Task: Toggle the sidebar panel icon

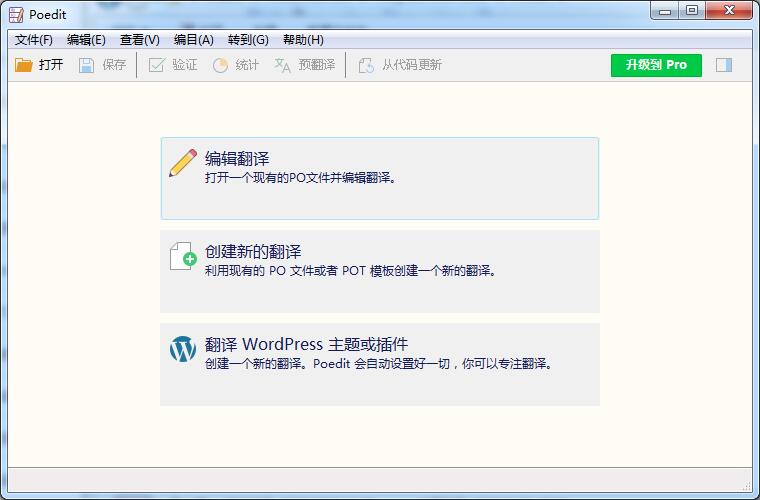Action: click(x=724, y=65)
